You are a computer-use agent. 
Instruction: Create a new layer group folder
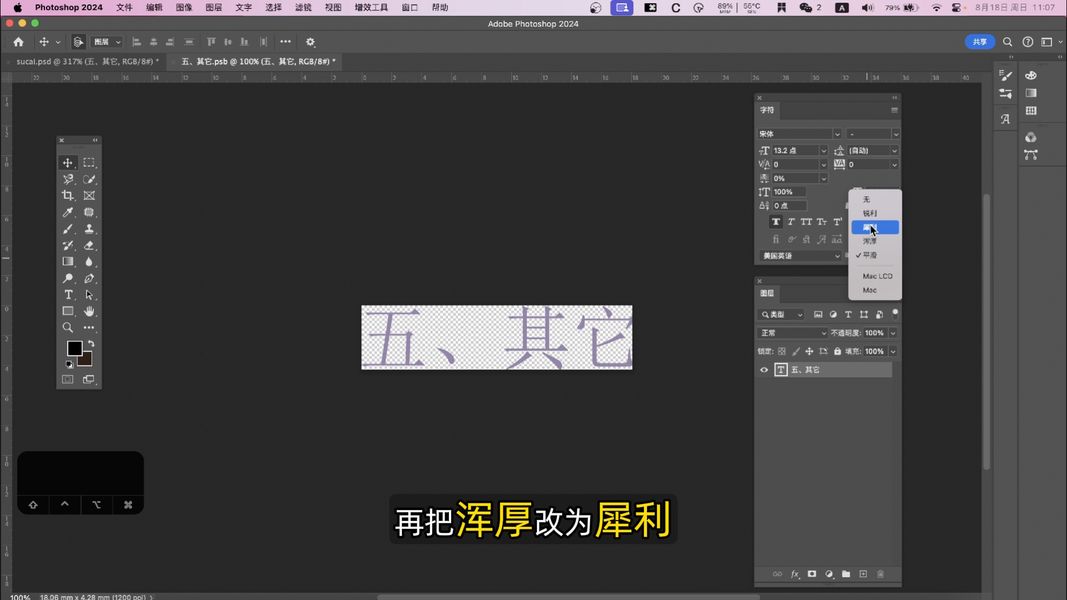pos(846,574)
